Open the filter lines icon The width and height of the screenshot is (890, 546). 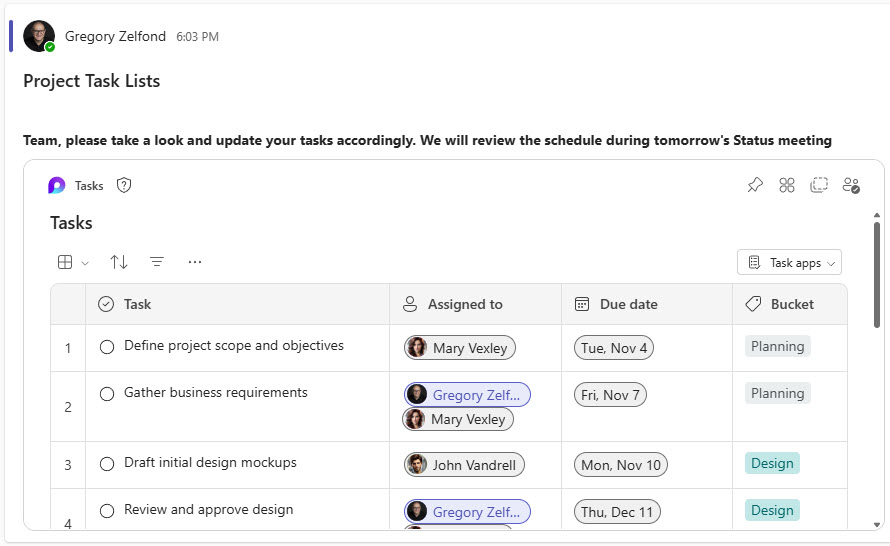(157, 262)
